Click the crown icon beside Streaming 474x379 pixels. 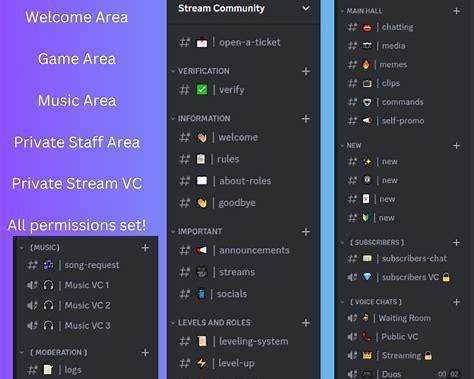click(x=367, y=356)
